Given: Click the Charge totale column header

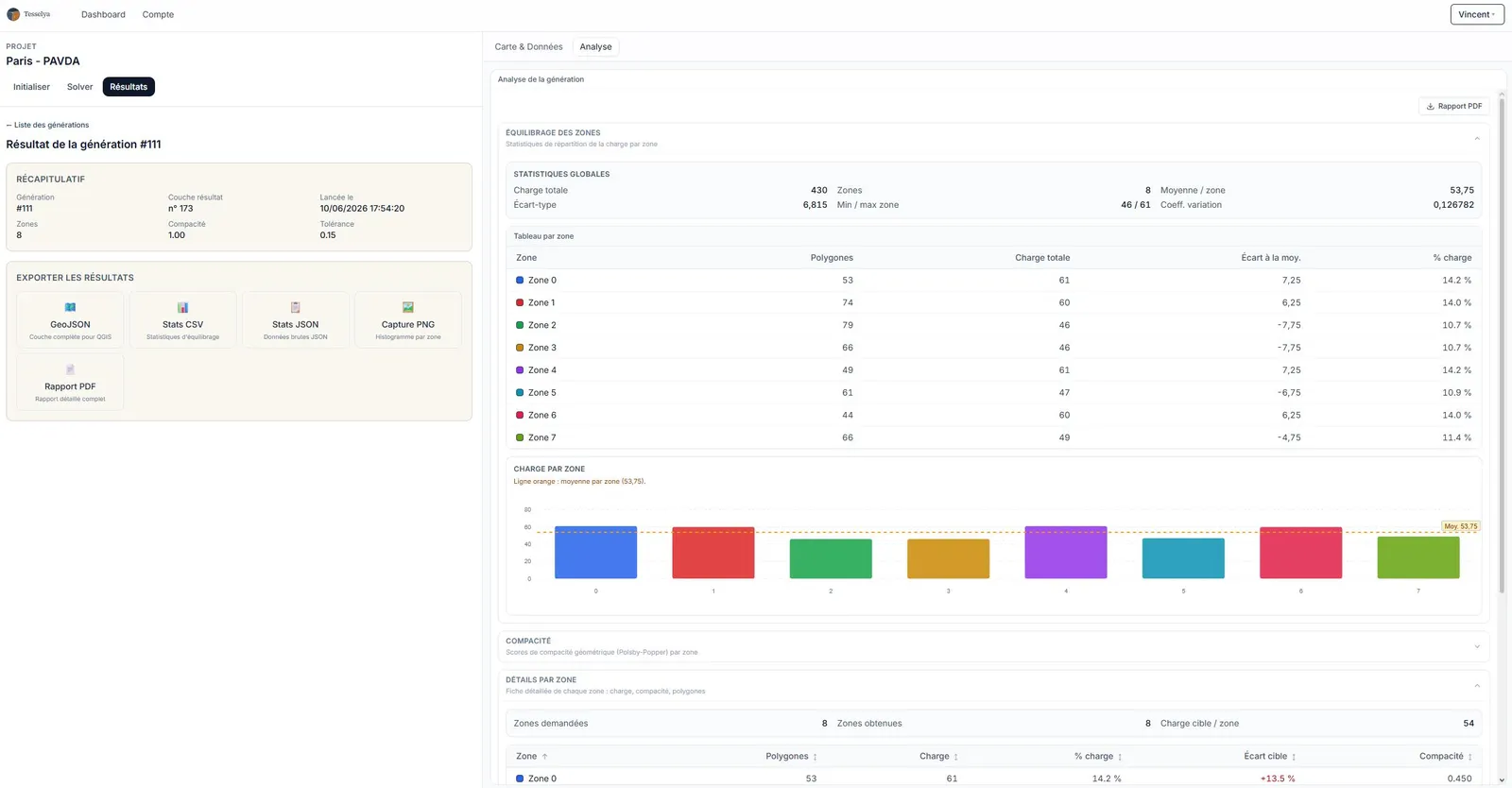Looking at the screenshot, I should pos(1042,258).
